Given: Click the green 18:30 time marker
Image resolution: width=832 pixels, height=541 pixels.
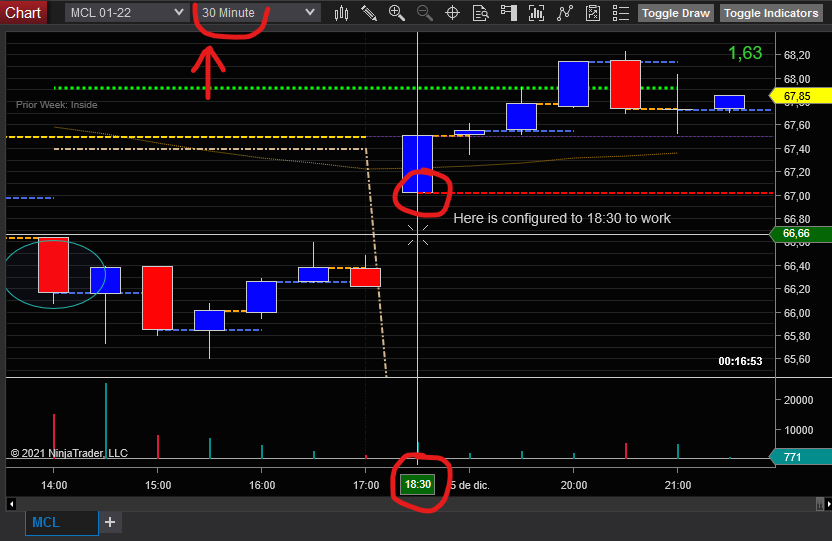Looking at the screenshot, I should click(x=418, y=484).
